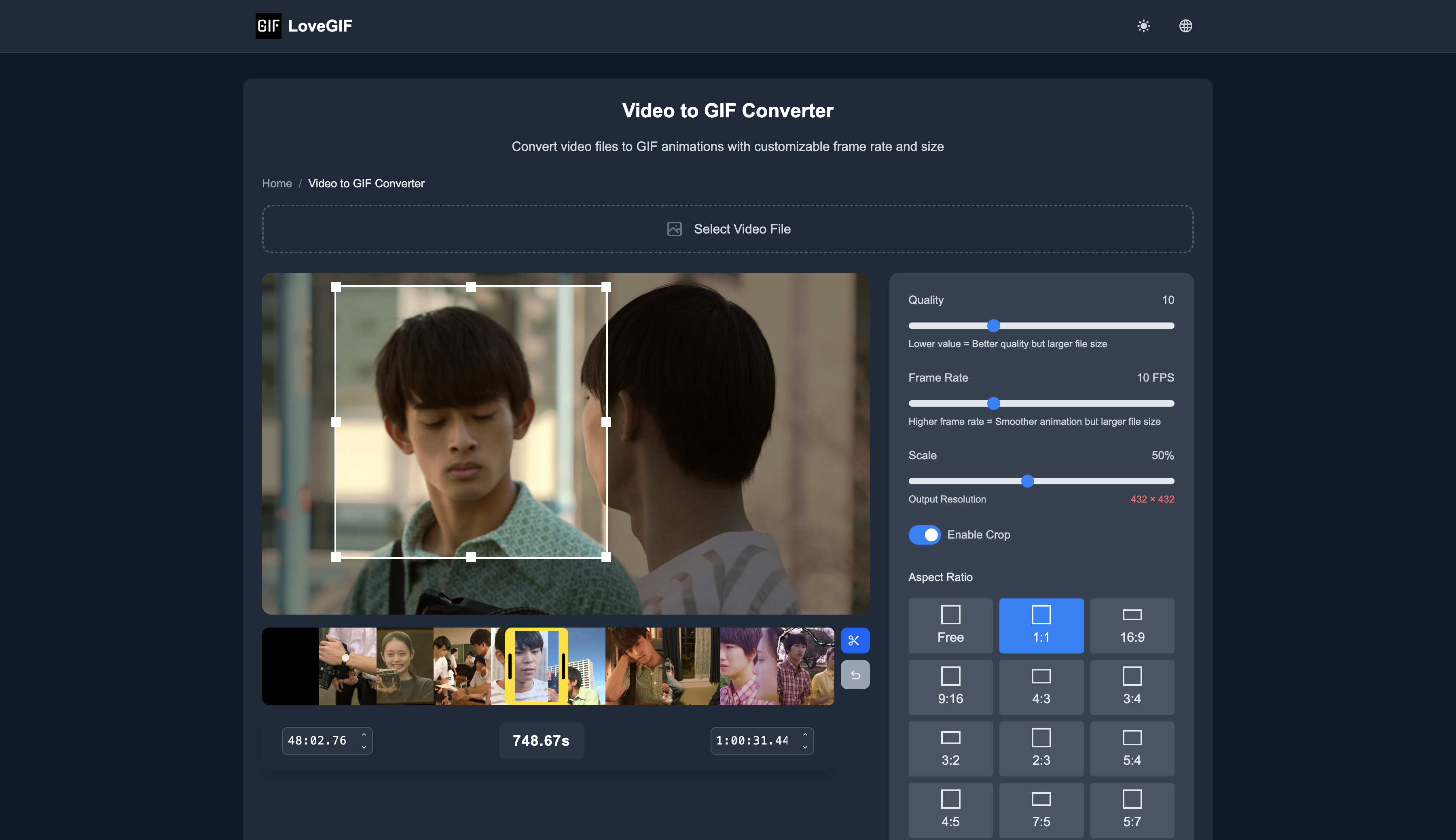Click the Frame Rate slider handle

coord(993,403)
